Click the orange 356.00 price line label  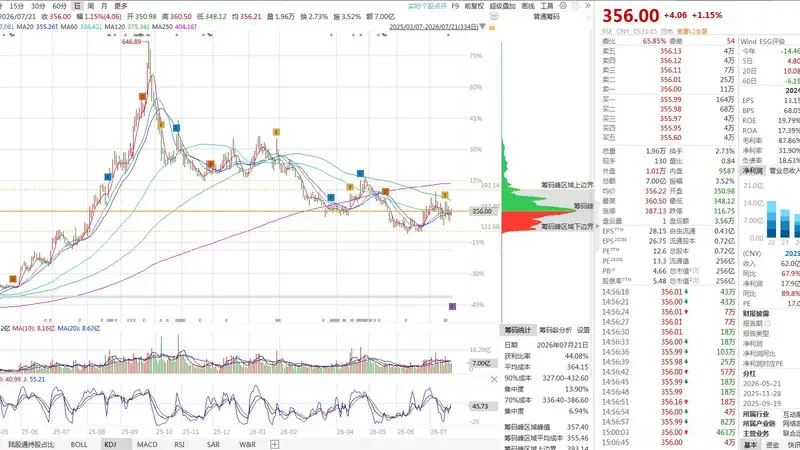tap(482, 211)
